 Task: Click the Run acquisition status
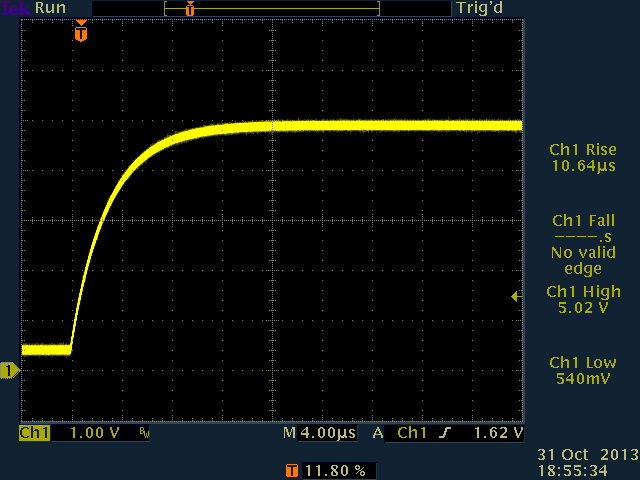pos(51,8)
